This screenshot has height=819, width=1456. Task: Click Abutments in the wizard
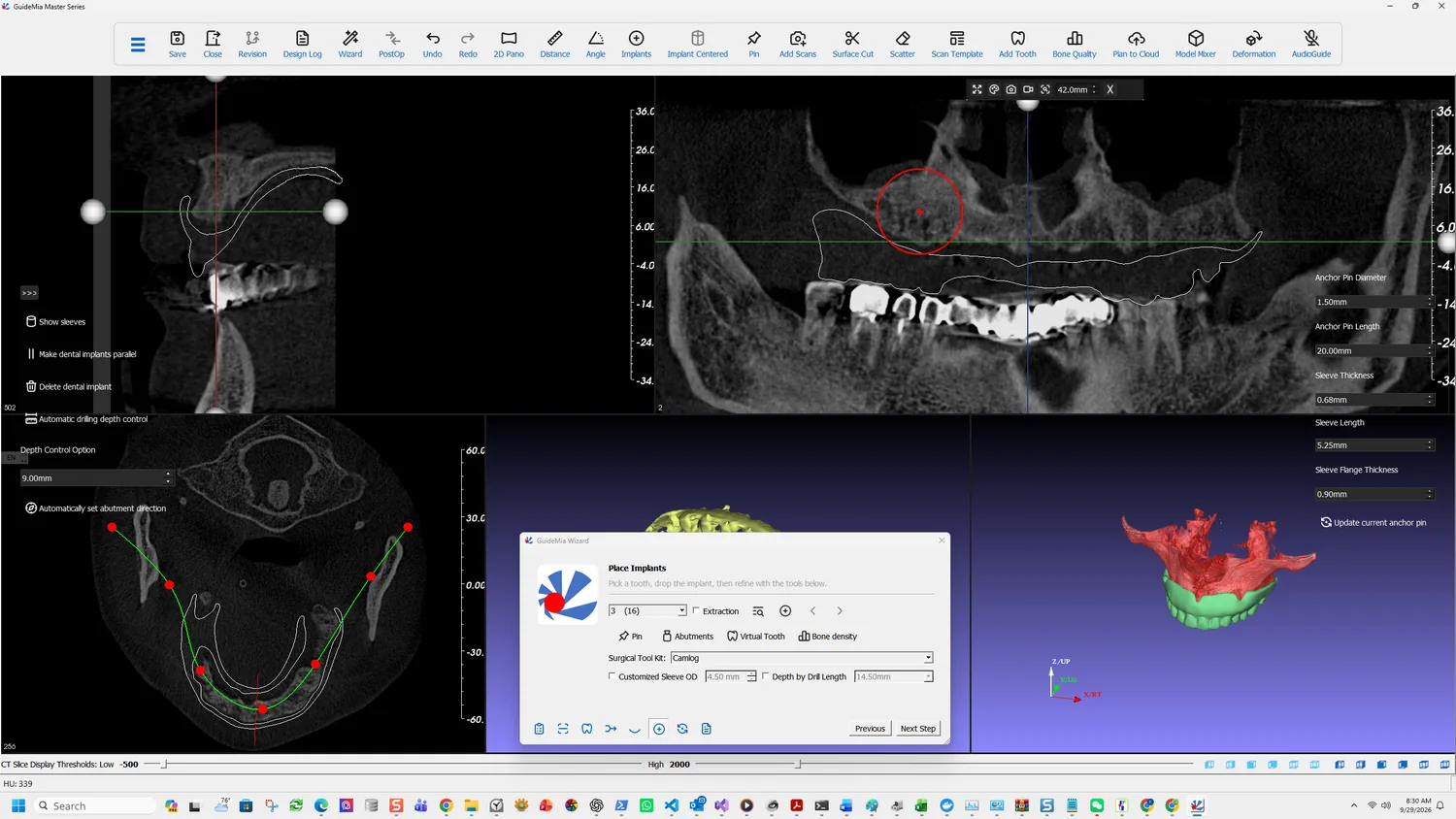click(x=687, y=637)
